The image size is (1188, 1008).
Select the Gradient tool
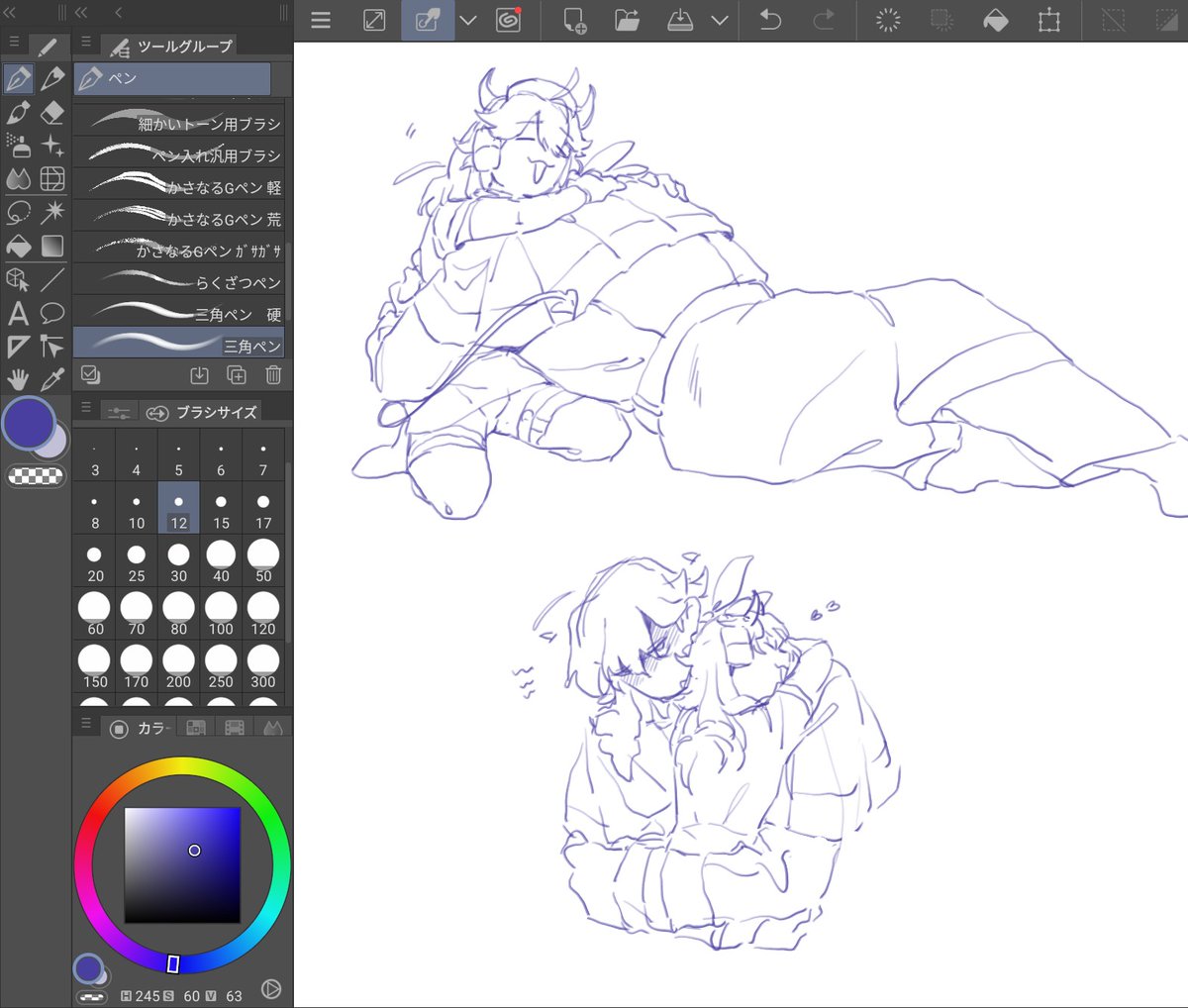pyautogui.click(x=52, y=246)
